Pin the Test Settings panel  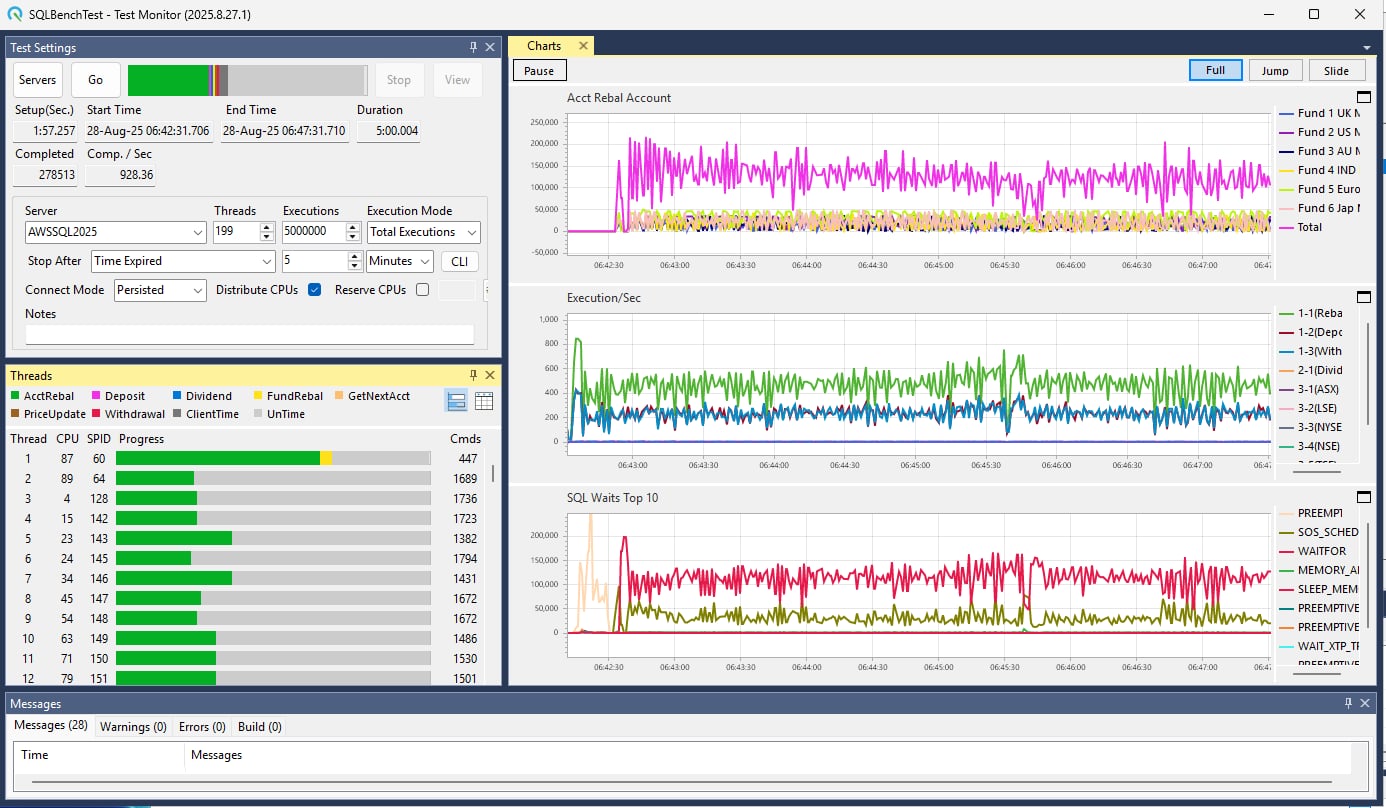[473, 47]
